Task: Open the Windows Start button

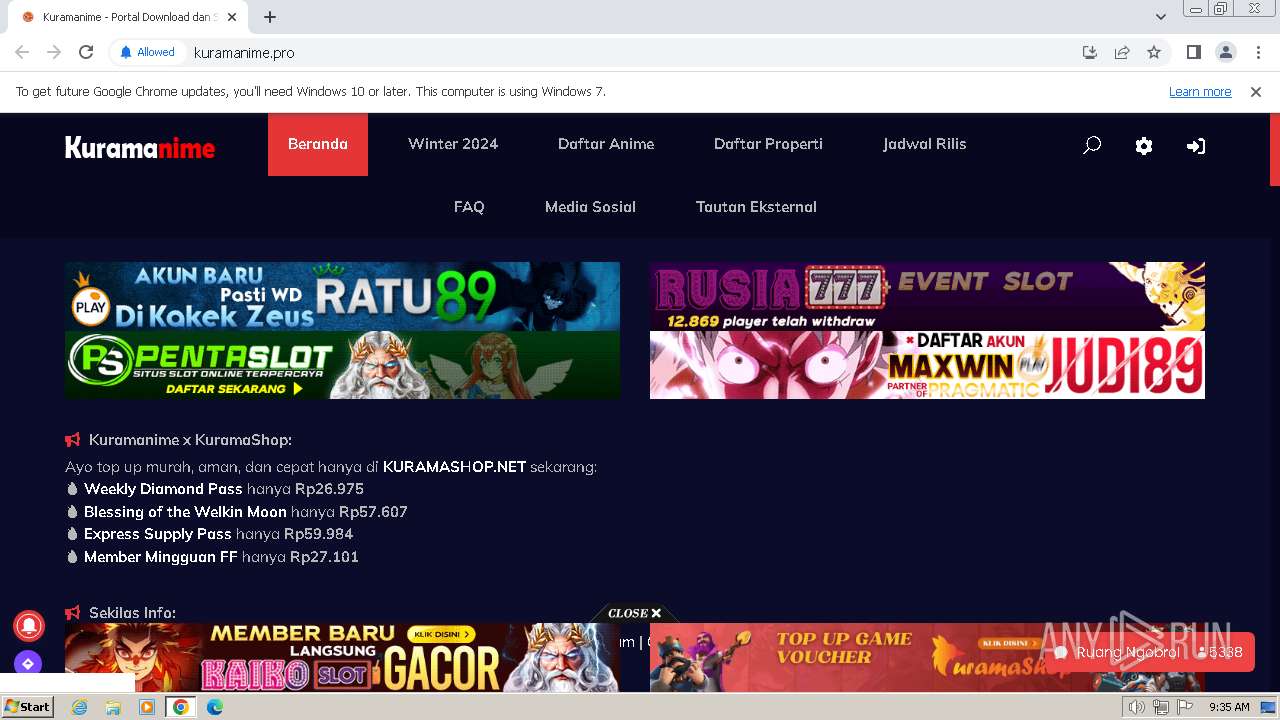Action: pos(28,707)
